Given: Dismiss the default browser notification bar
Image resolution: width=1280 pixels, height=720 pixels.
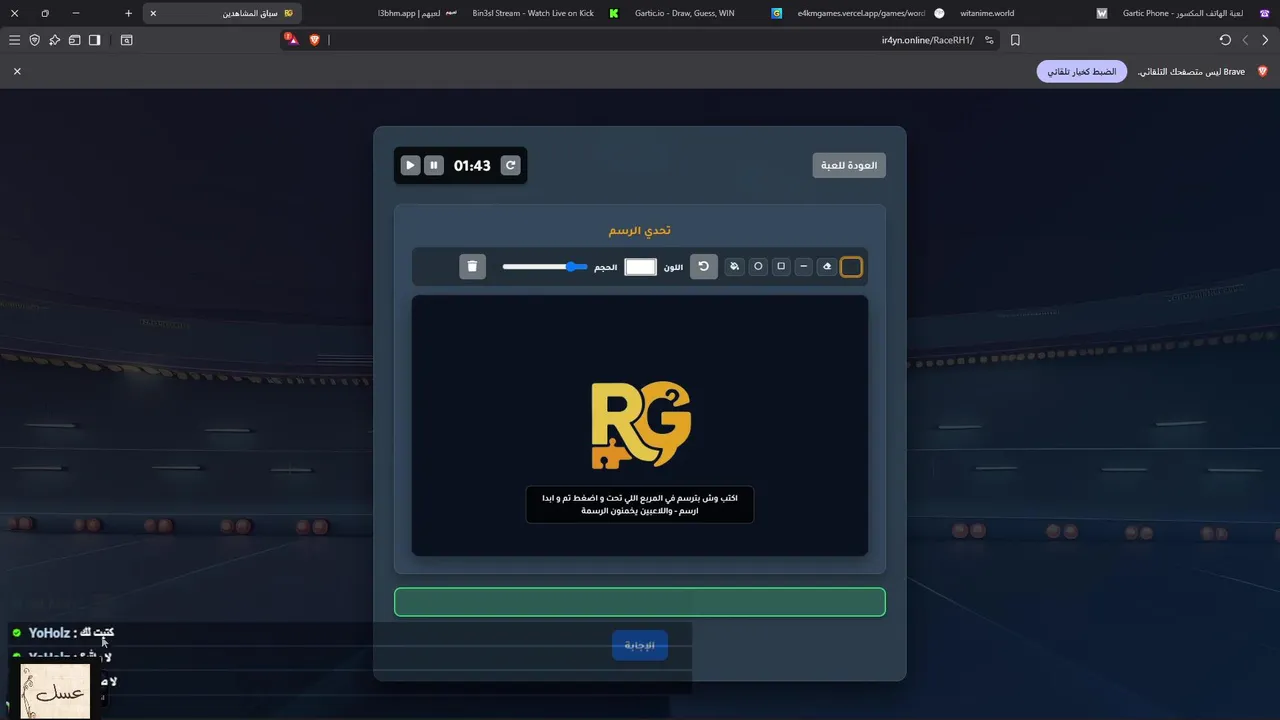Looking at the screenshot, I should [x=17, y=71].
